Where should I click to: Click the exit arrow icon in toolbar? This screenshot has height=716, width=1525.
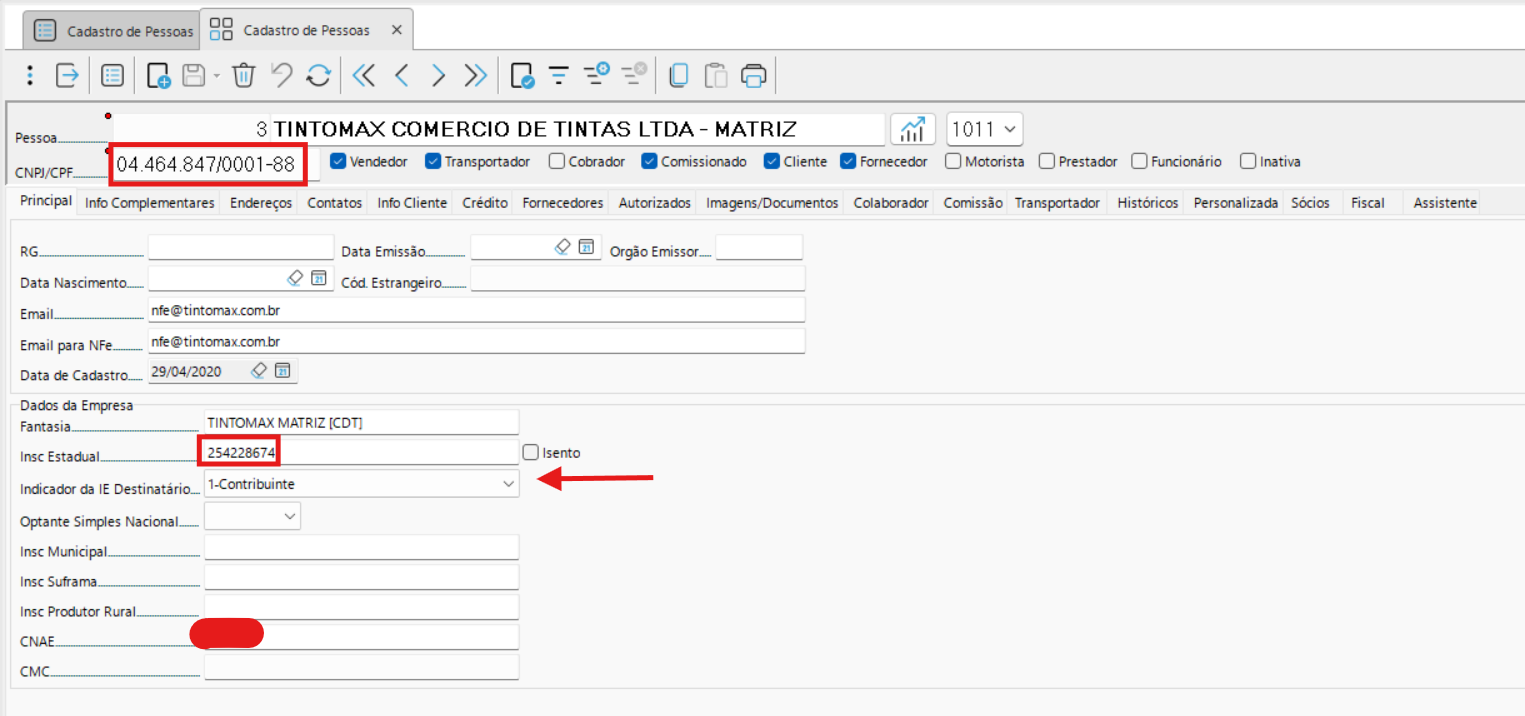coord(67,75)
